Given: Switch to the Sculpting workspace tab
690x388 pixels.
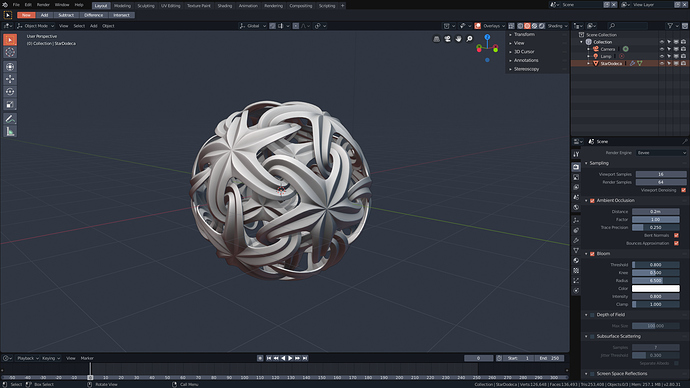Looking at the screenshot, I should click(x=146, y=6).
